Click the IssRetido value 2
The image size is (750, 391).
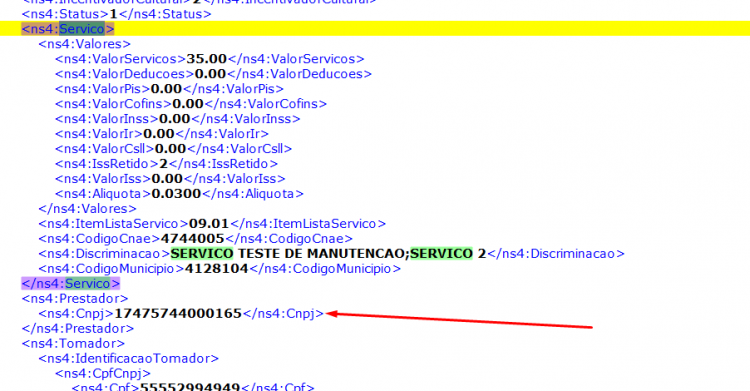[x=164, y=164]
